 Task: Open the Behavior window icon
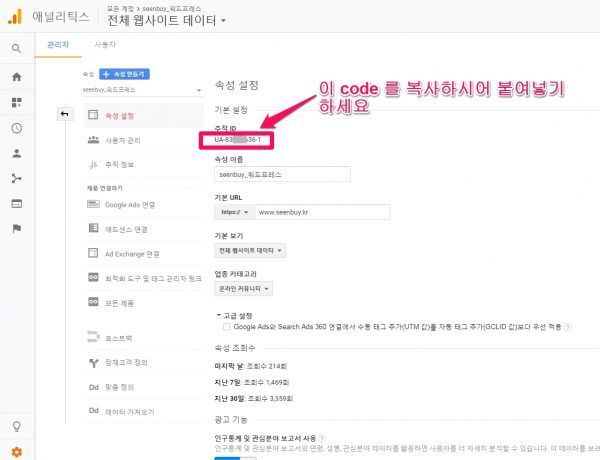[x=16, y=204]
